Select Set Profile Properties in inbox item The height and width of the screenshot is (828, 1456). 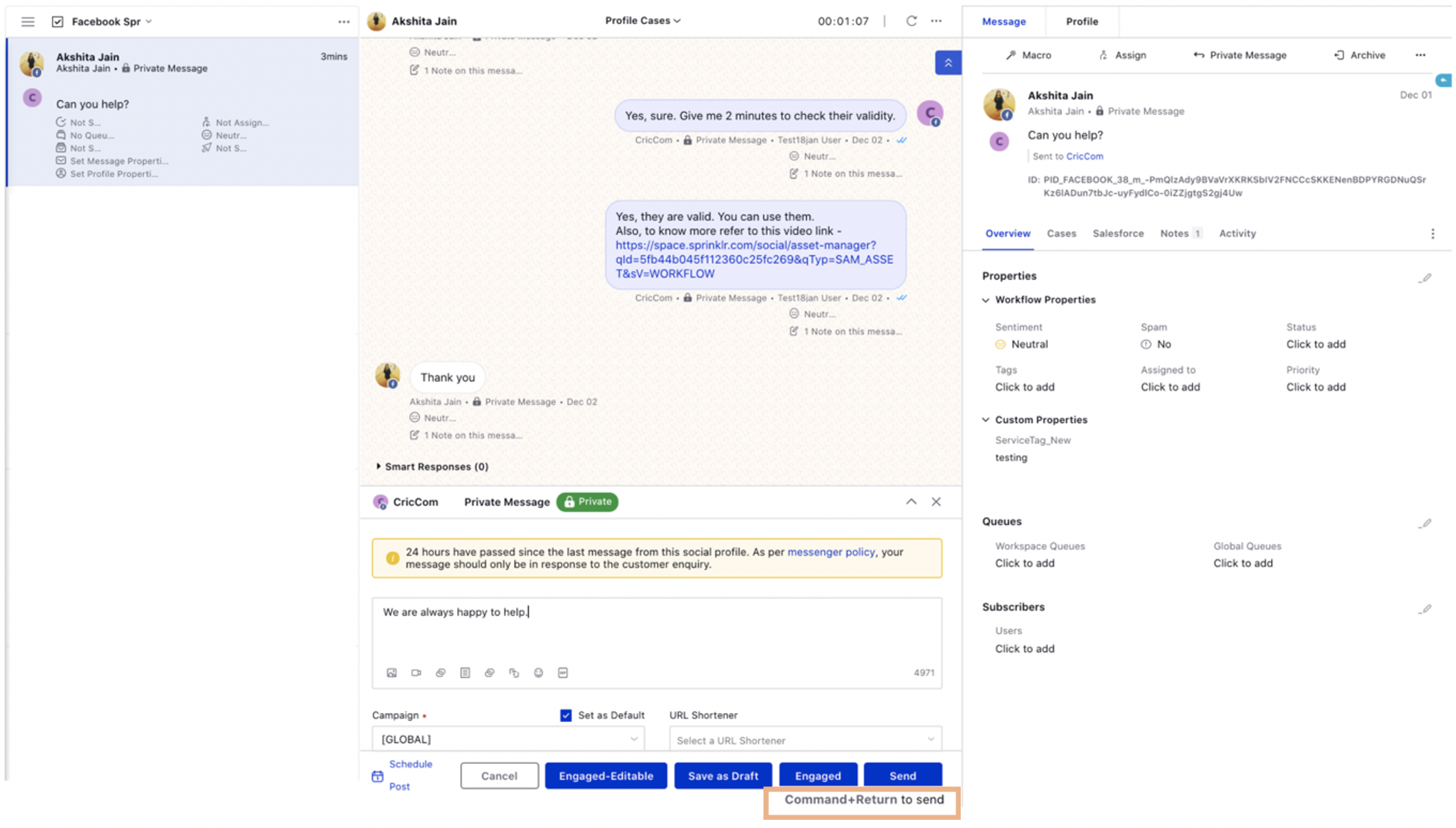click(107, 174)
